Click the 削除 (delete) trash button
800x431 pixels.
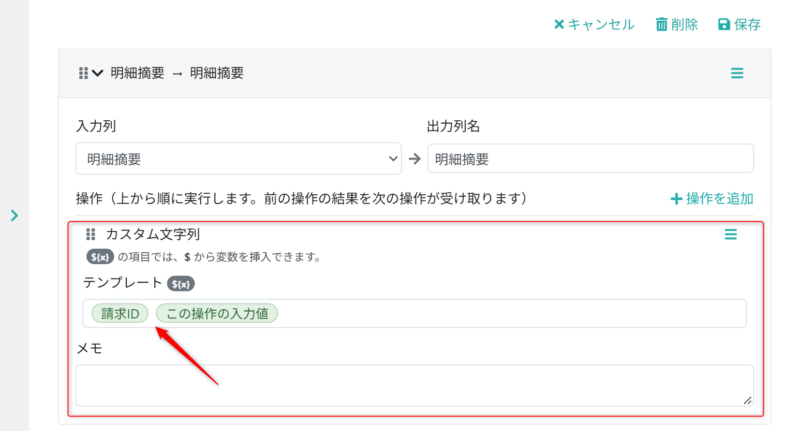click(x=677, y=24)
